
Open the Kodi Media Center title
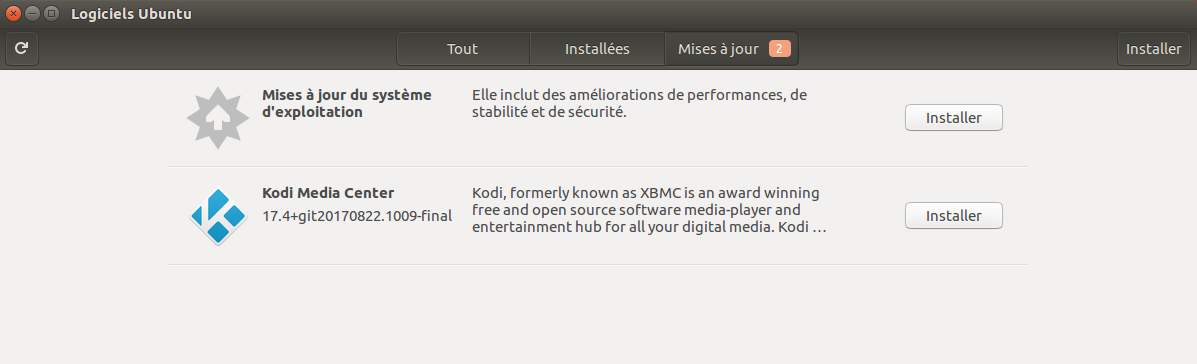click(x=328, y=193)
